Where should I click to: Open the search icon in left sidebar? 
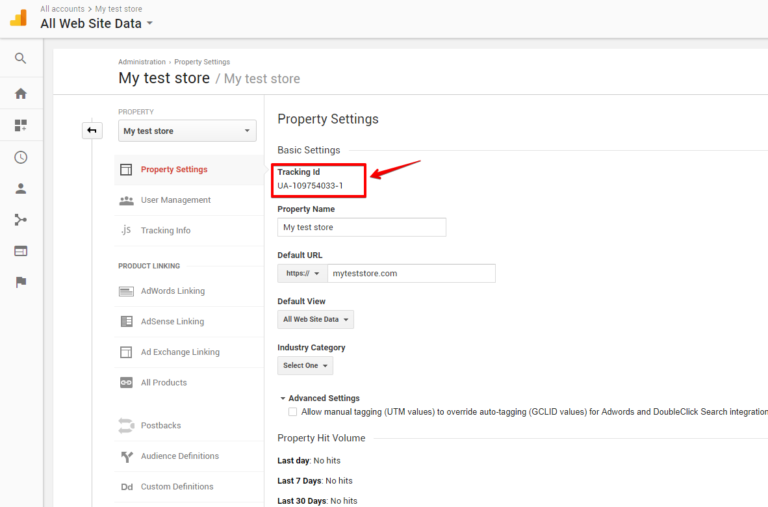coord(21,58)
